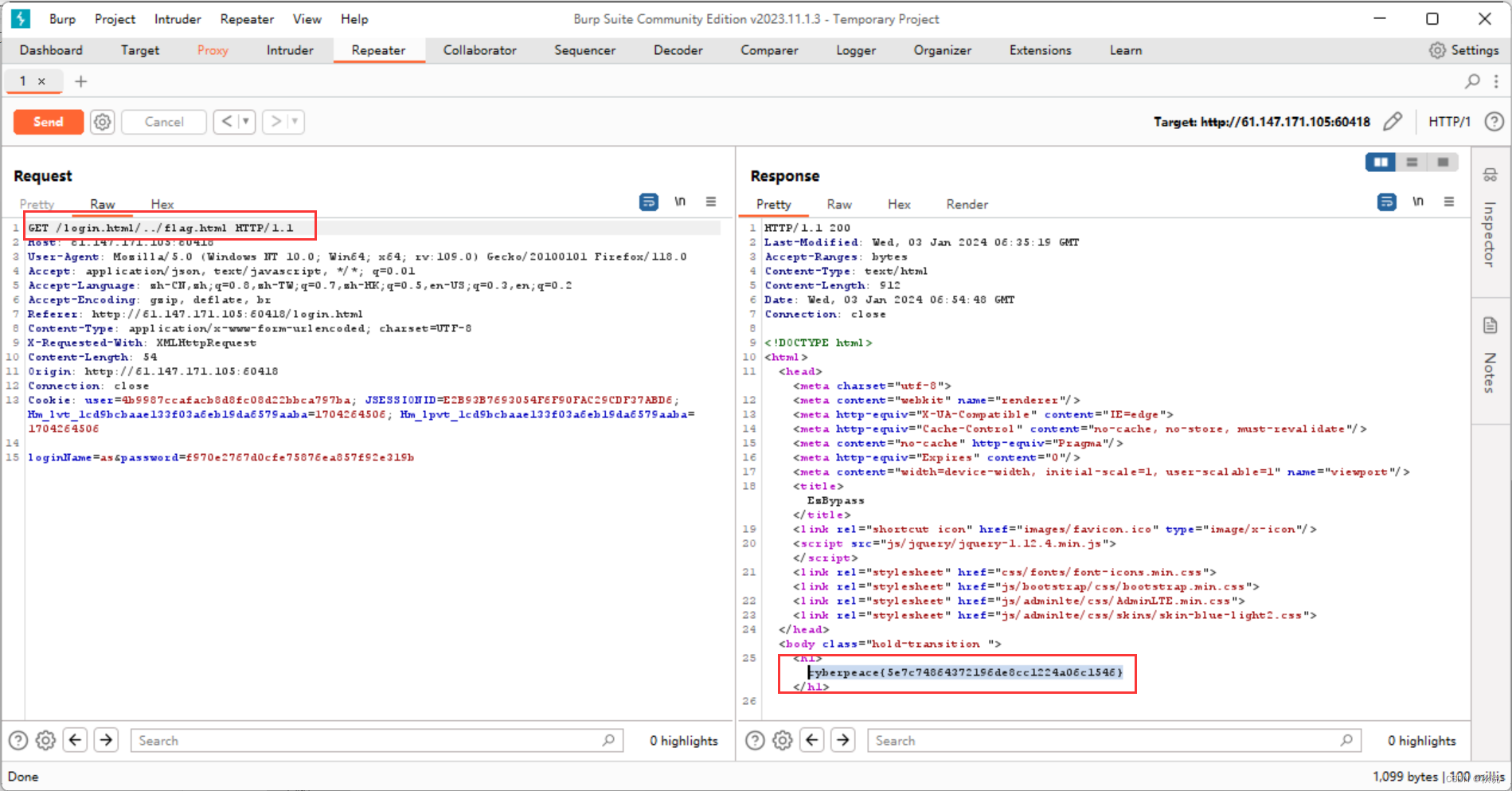Image resolution: width=1512 pixels, height=791 pixels.
Task: Open Response search settings gear
Action: (783, 741)
